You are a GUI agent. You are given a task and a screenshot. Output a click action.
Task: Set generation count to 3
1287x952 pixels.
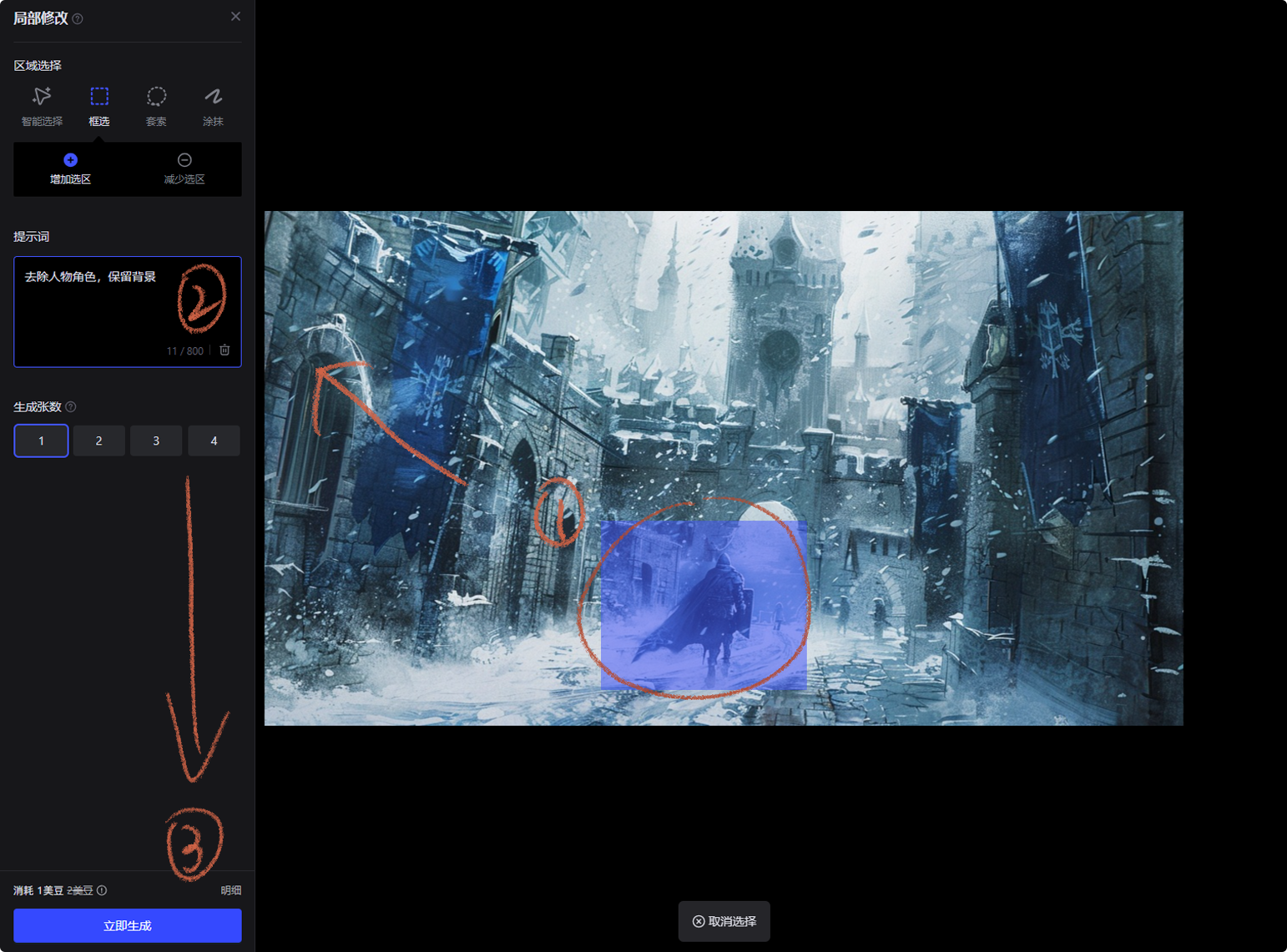pyautogui.click(x=156, y=441)
